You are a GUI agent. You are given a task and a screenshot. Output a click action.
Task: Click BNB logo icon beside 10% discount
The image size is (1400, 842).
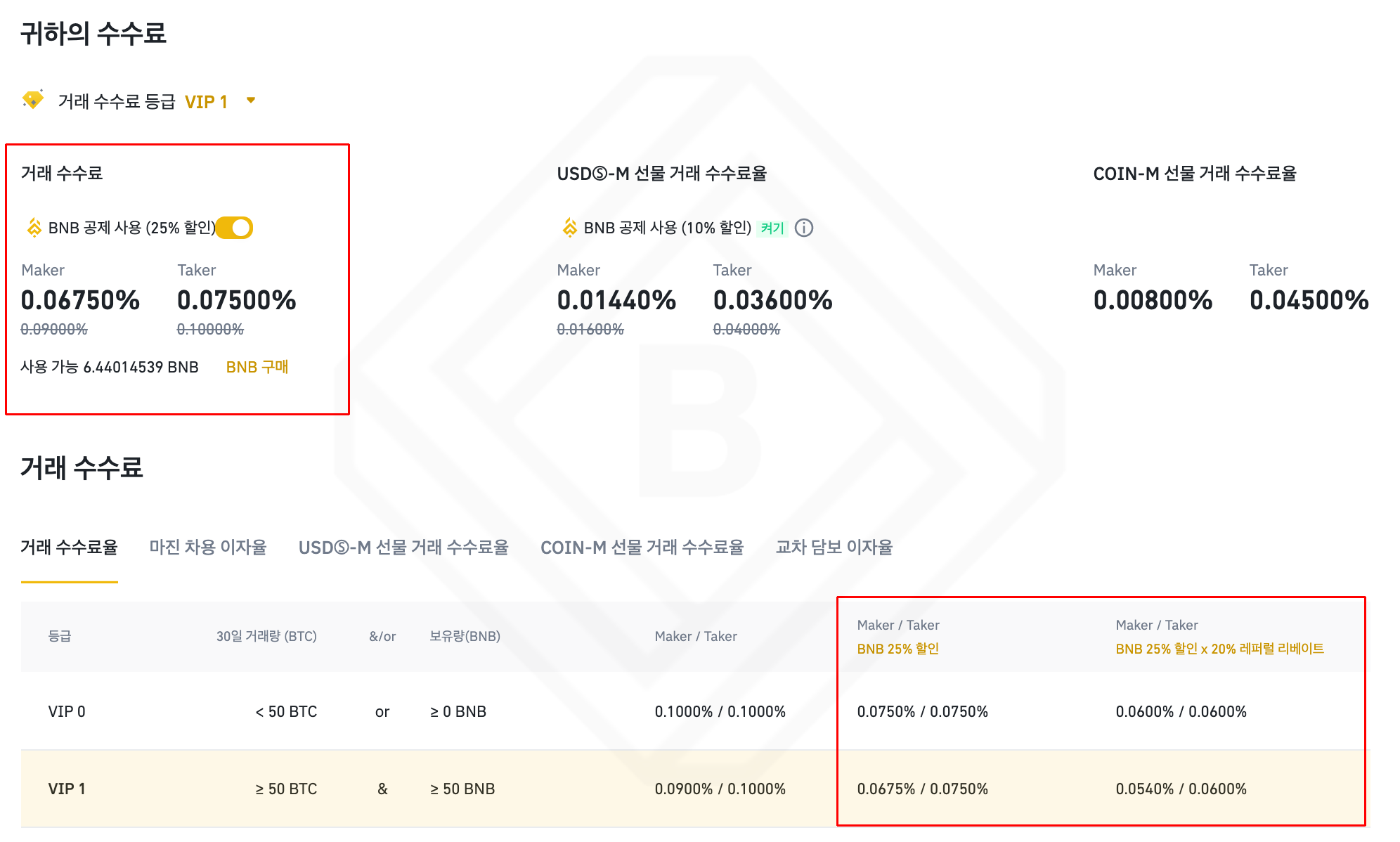tap(570, 228)
